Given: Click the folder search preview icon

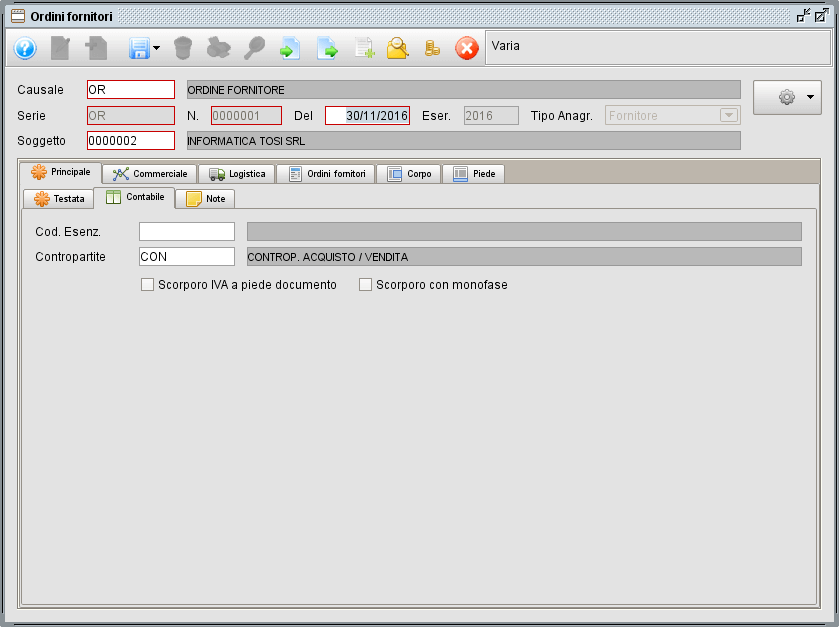Looking at the screenshot, I should pos(398,47).
